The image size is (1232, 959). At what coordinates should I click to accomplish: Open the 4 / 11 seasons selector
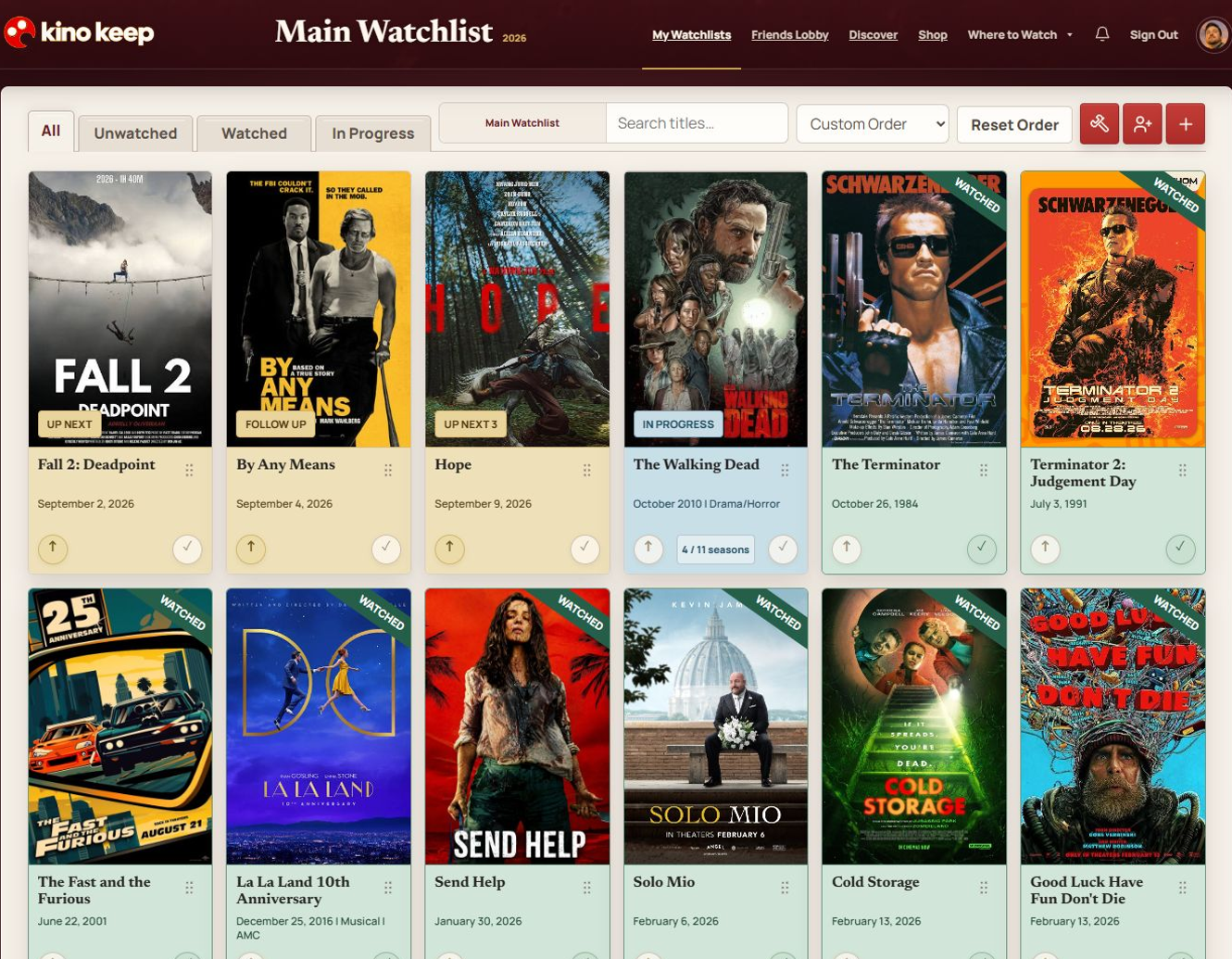point(715,549)
